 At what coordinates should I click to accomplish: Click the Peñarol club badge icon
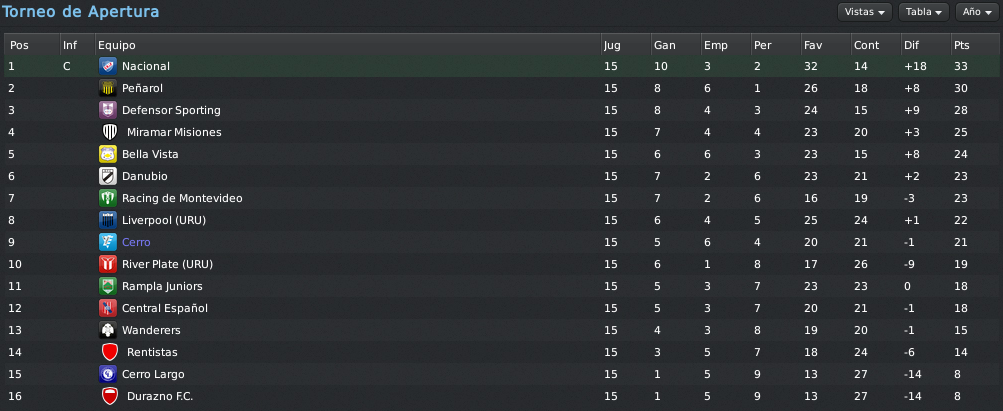coord(107,88)
